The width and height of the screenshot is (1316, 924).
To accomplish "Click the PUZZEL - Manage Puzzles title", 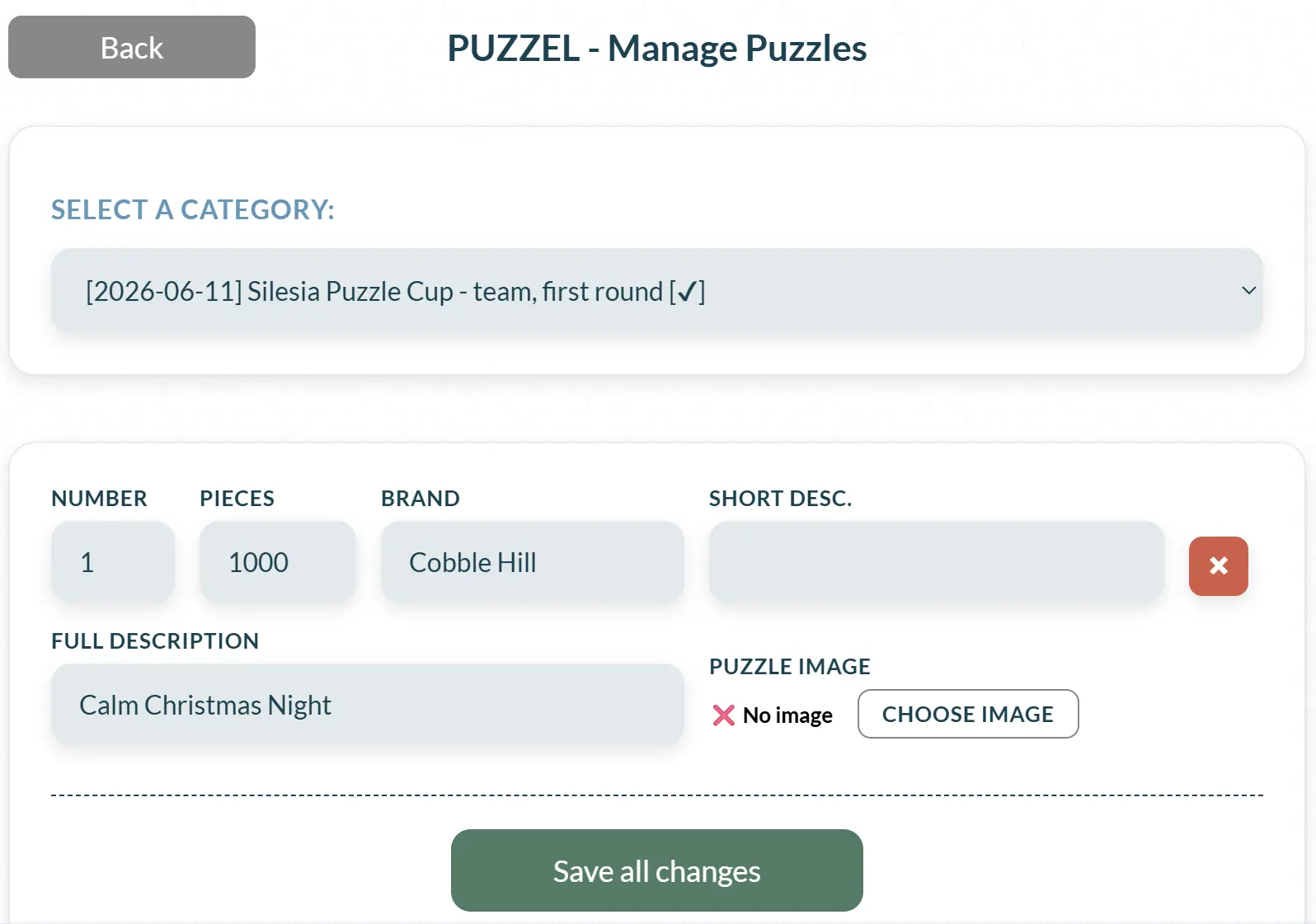I will pos(656,47).
